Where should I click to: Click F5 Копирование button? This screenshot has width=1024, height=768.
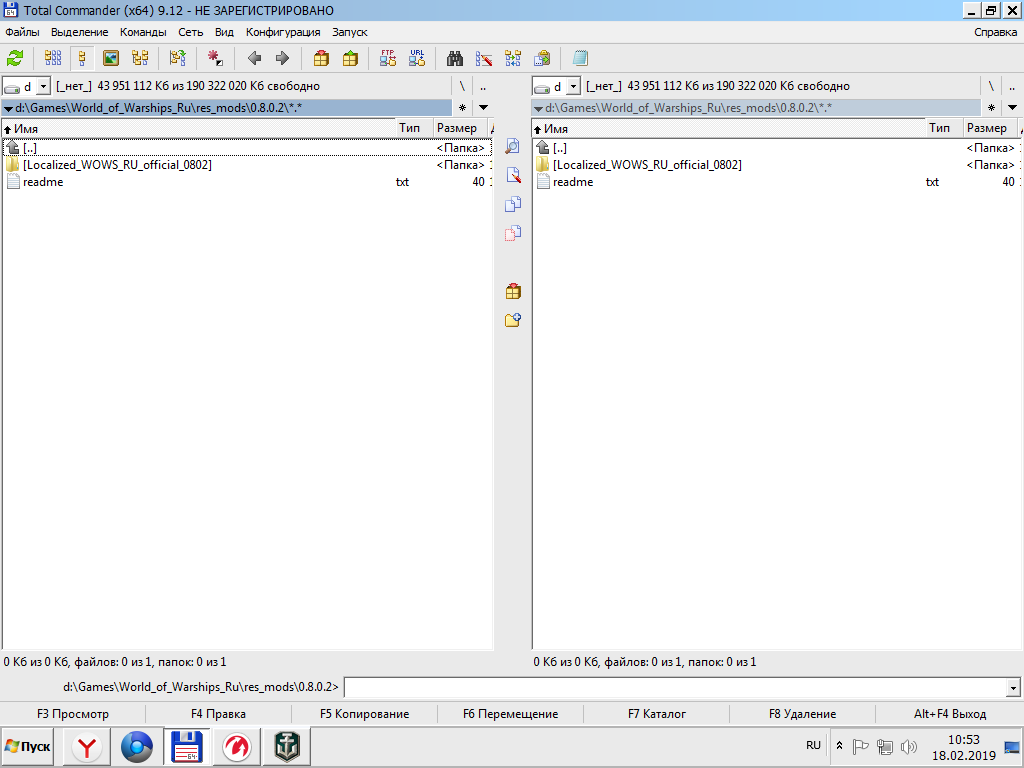[x=364, y=714]
